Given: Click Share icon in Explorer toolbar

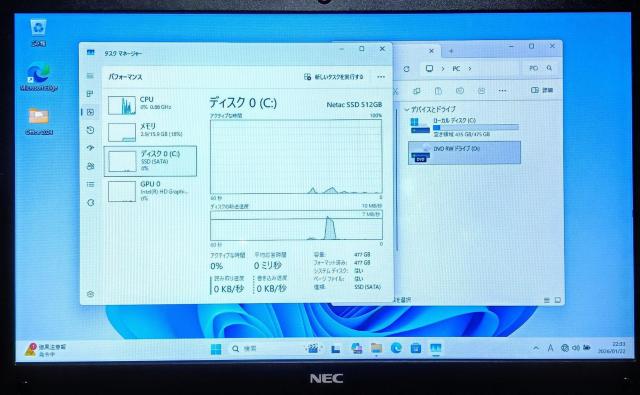Looking at the screenshot, I should pos(482,91).
